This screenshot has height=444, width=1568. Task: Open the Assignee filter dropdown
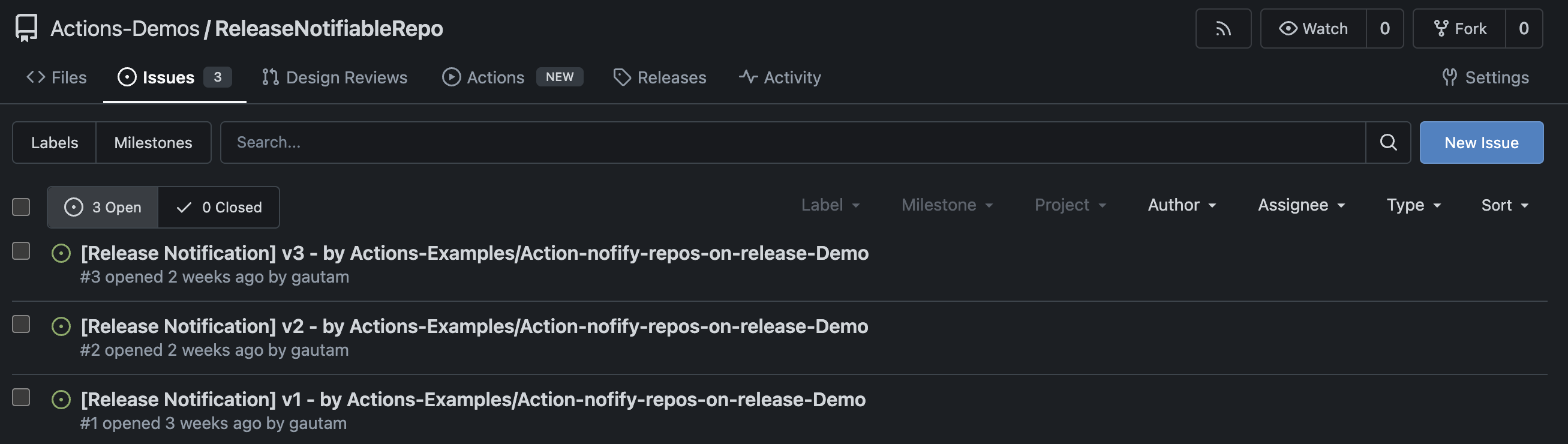click(1301, 205)
